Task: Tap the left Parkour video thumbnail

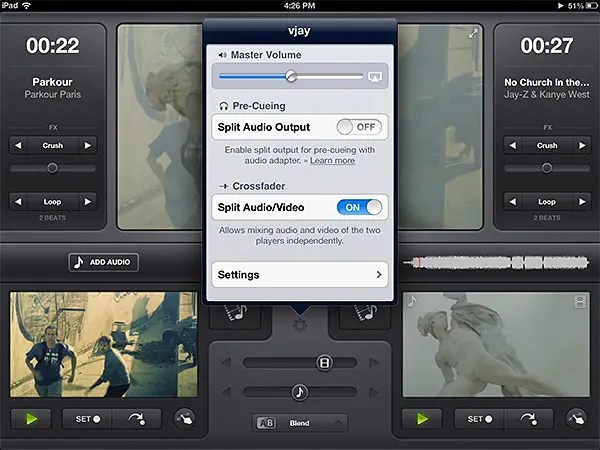Action: click(104, 344)
